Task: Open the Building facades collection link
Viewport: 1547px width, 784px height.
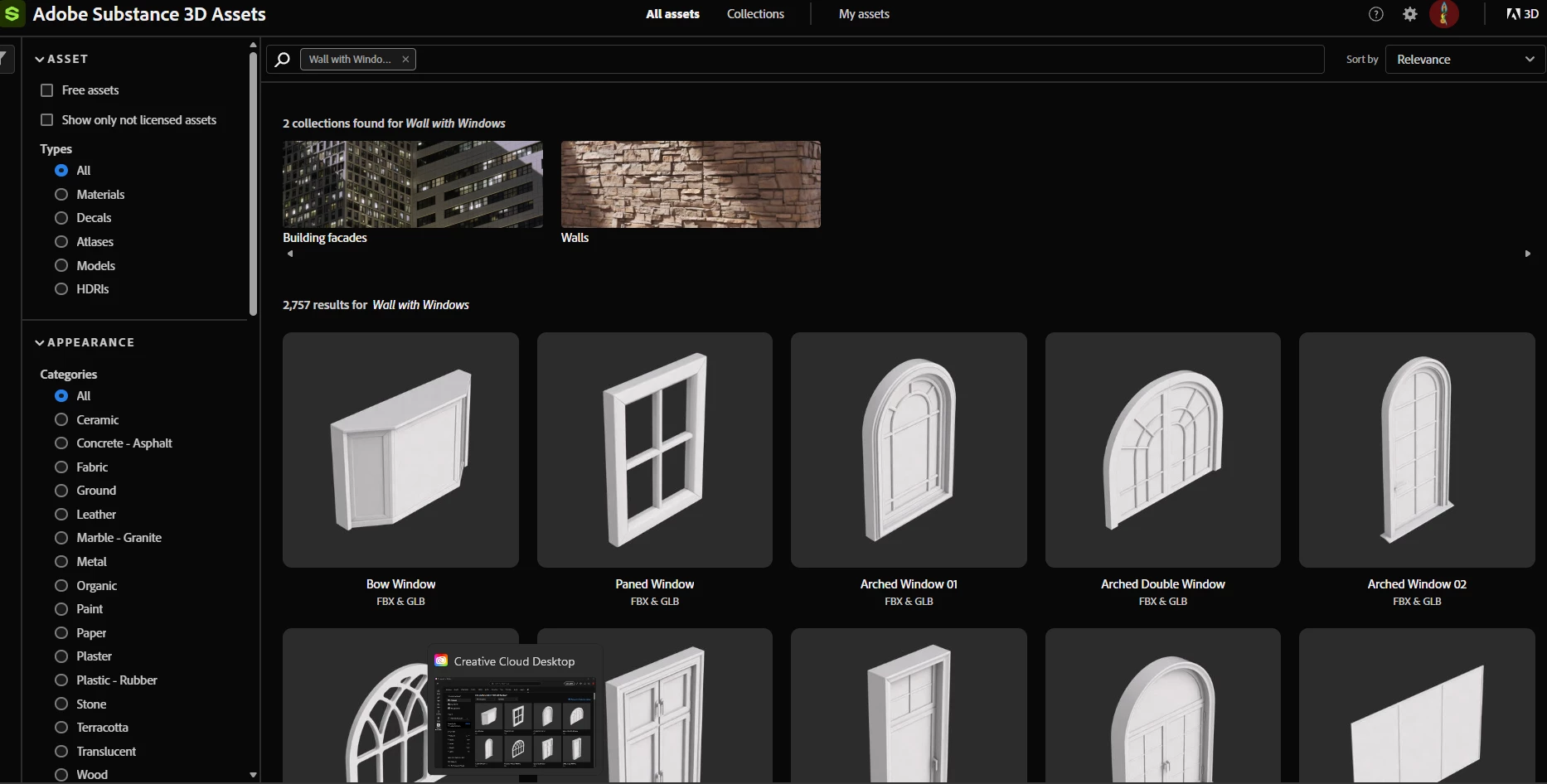Action: pos(325,238)
